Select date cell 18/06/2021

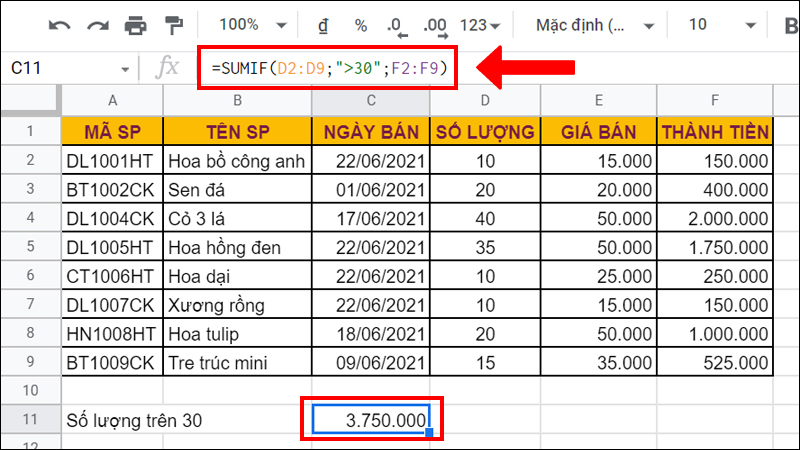[371, 334]
